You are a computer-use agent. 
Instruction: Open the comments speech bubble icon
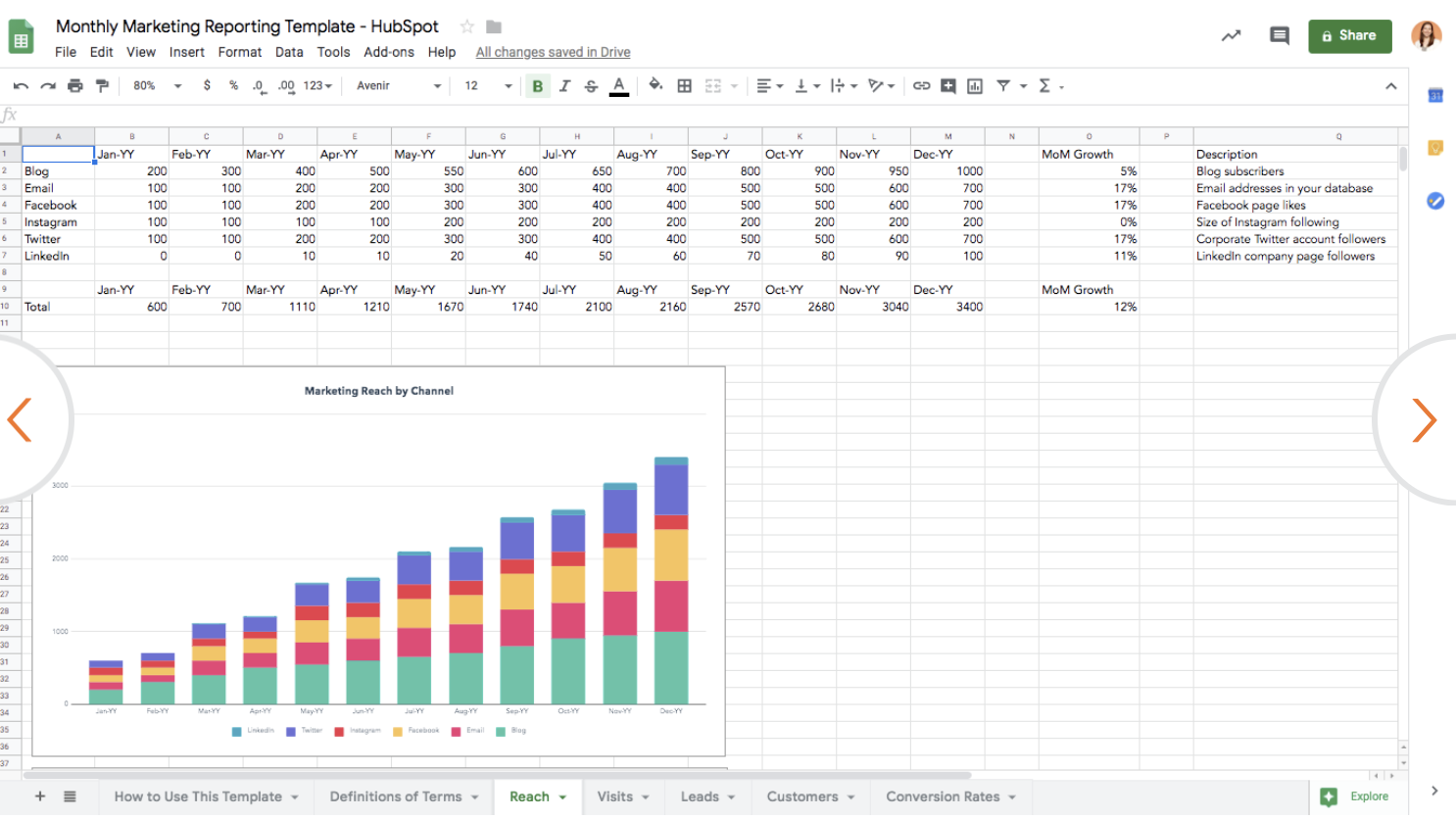point(1279,35)
